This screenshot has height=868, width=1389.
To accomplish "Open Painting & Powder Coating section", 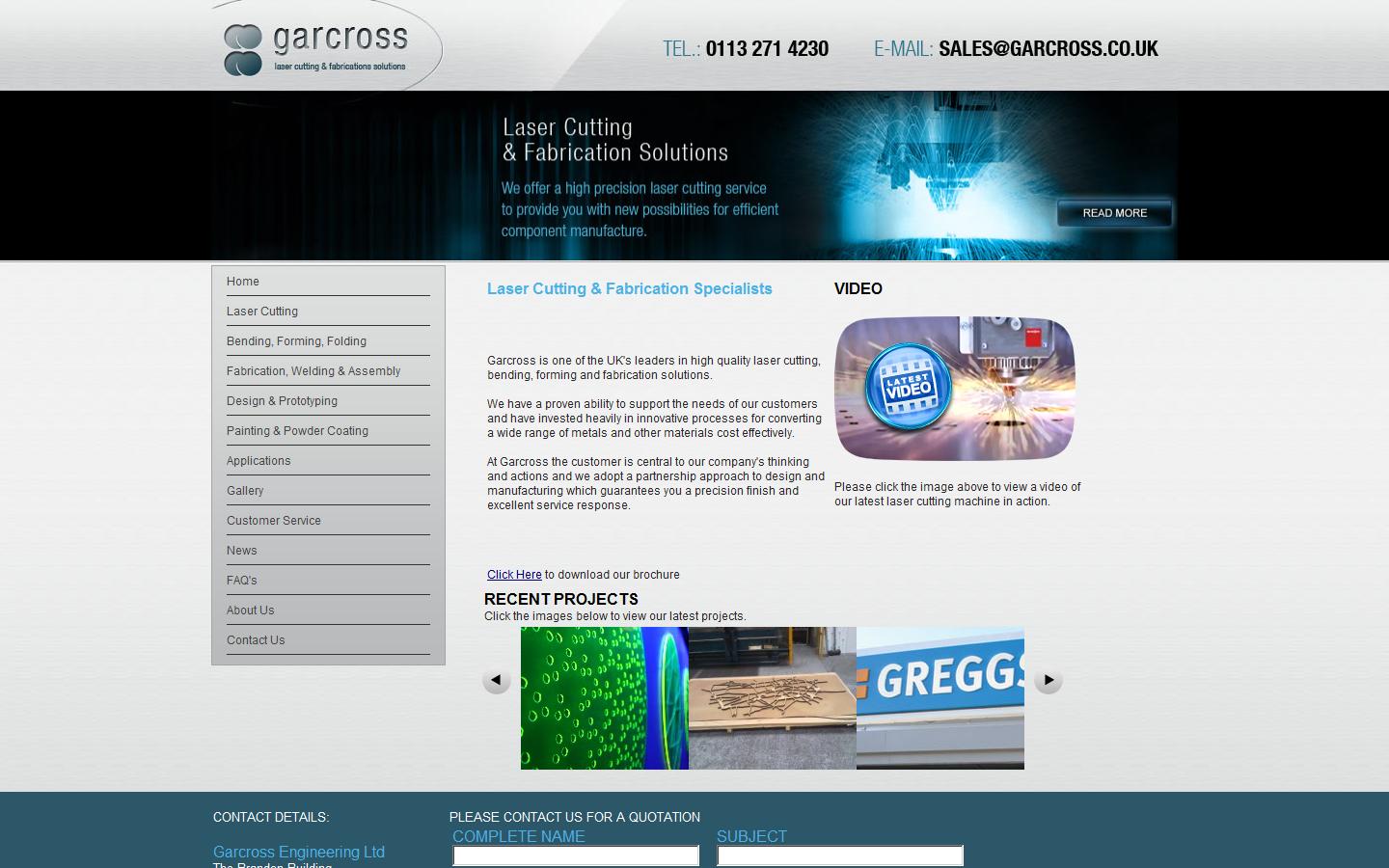I will (x=297, y=430).
